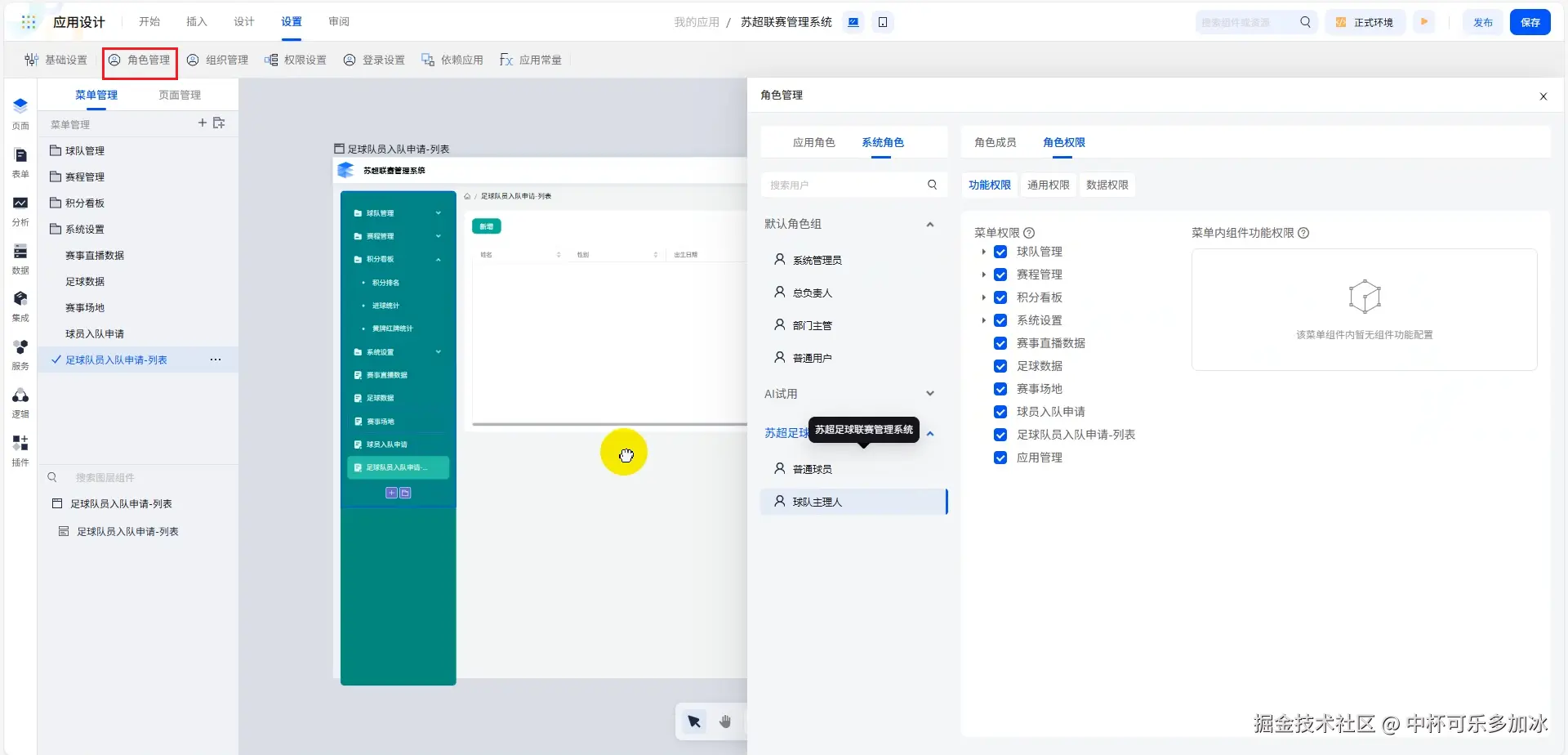Click the orange run preview icon
The height and width of the screenshot is (755, 1568).
[1424, 22]
